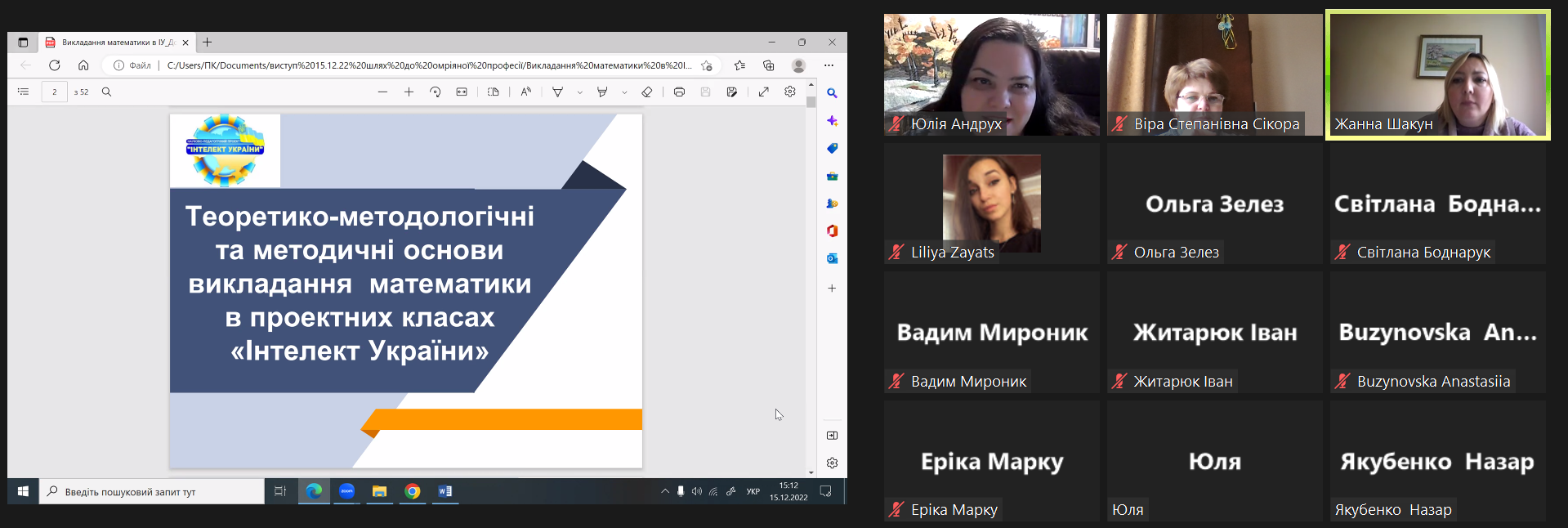Screen dimensions: 1568x528
Task: Expand the Draw tool options arrow
Action: point(580,92)
